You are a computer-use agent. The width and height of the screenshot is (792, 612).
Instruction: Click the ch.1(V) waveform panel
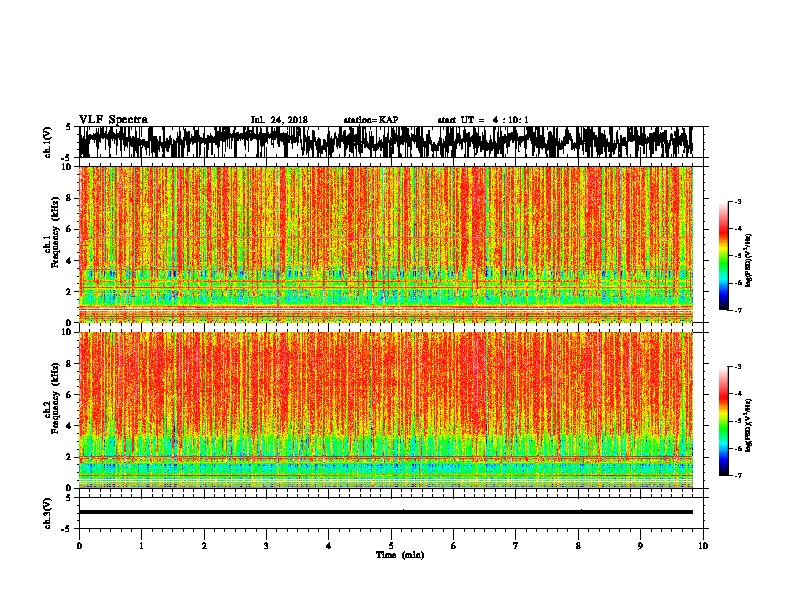point(391,142)
